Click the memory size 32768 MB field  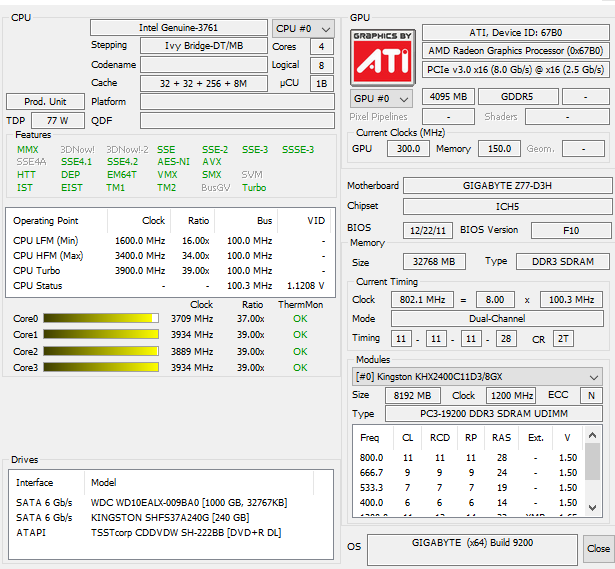tap(434, 262)
